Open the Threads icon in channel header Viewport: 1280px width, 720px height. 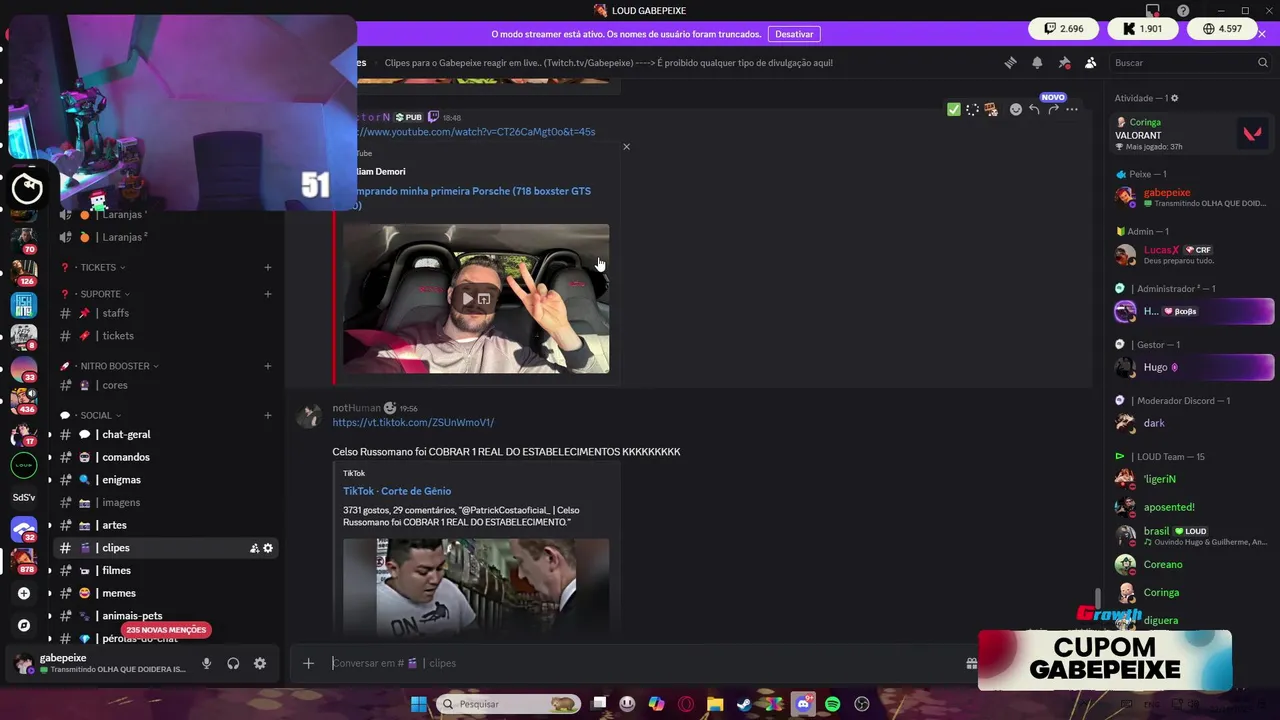(x=1010, y=62)
